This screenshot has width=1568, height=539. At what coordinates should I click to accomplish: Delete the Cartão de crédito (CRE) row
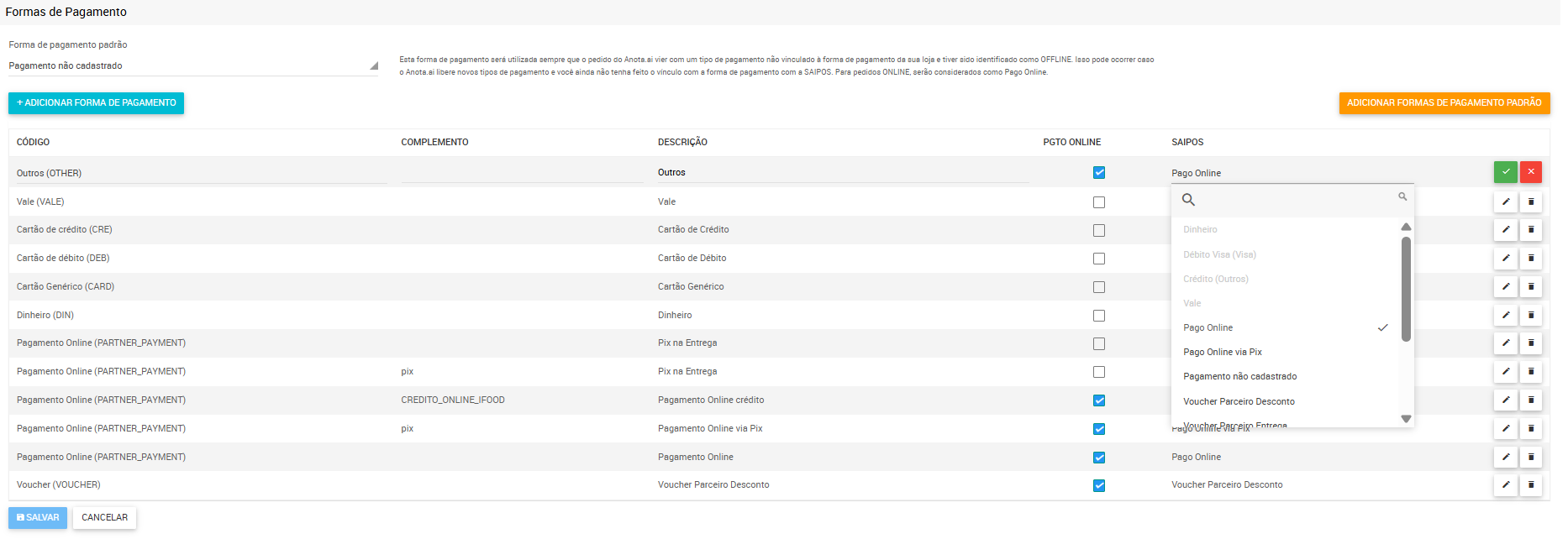coord(1530,229)
